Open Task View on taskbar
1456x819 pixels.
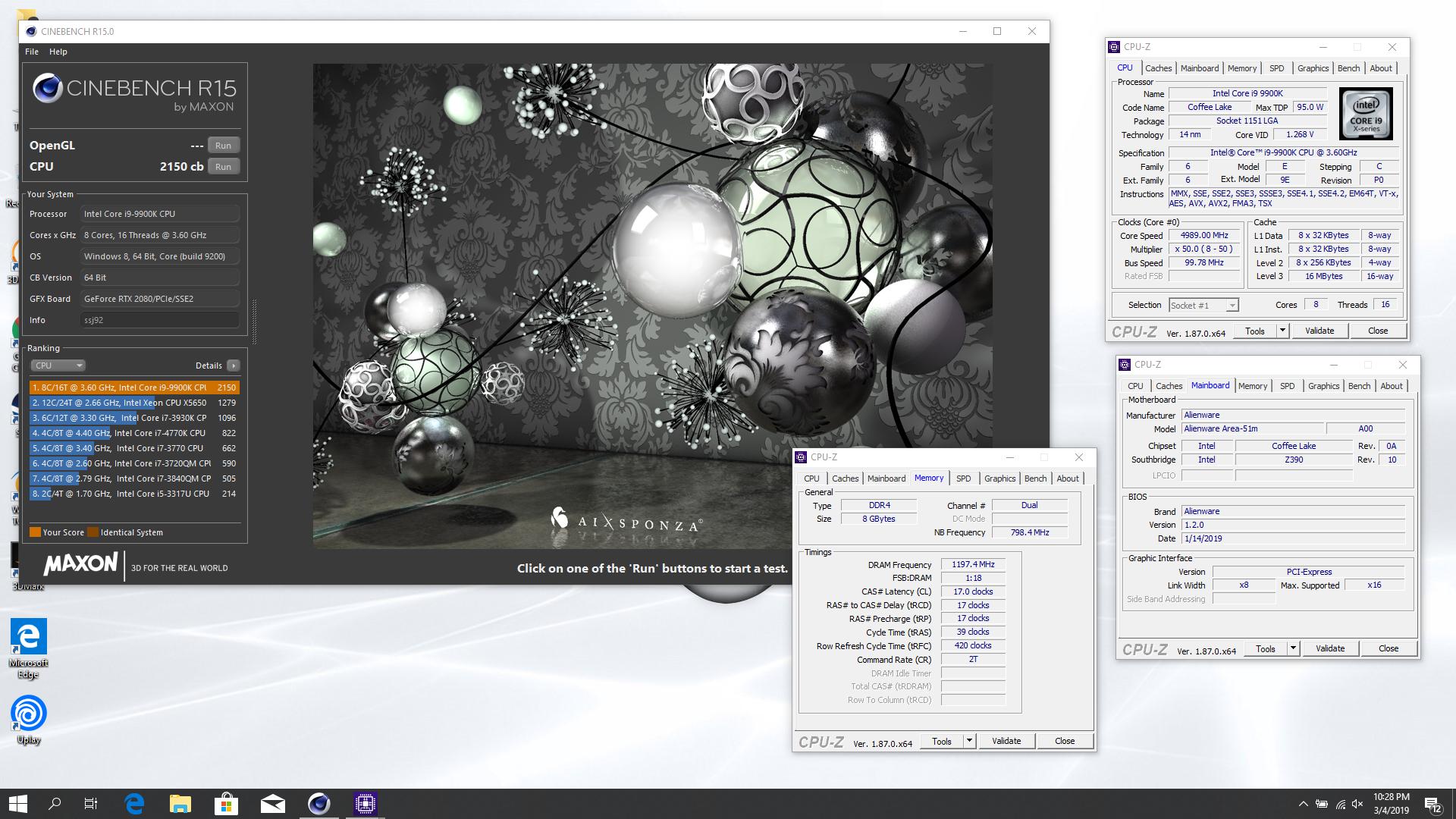coord(91,803)
